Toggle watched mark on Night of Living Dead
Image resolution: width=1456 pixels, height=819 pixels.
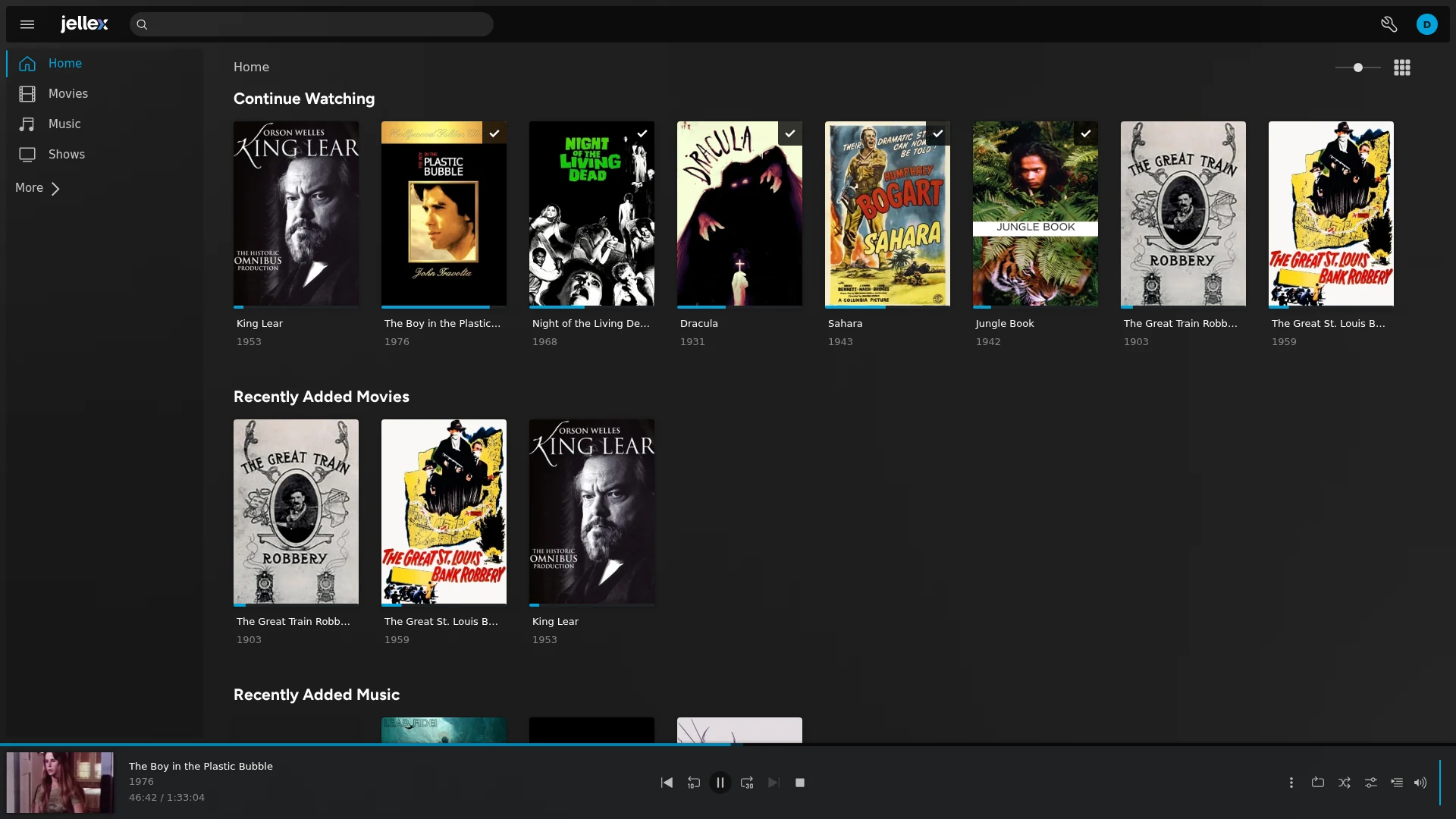(x=642, y=133)
